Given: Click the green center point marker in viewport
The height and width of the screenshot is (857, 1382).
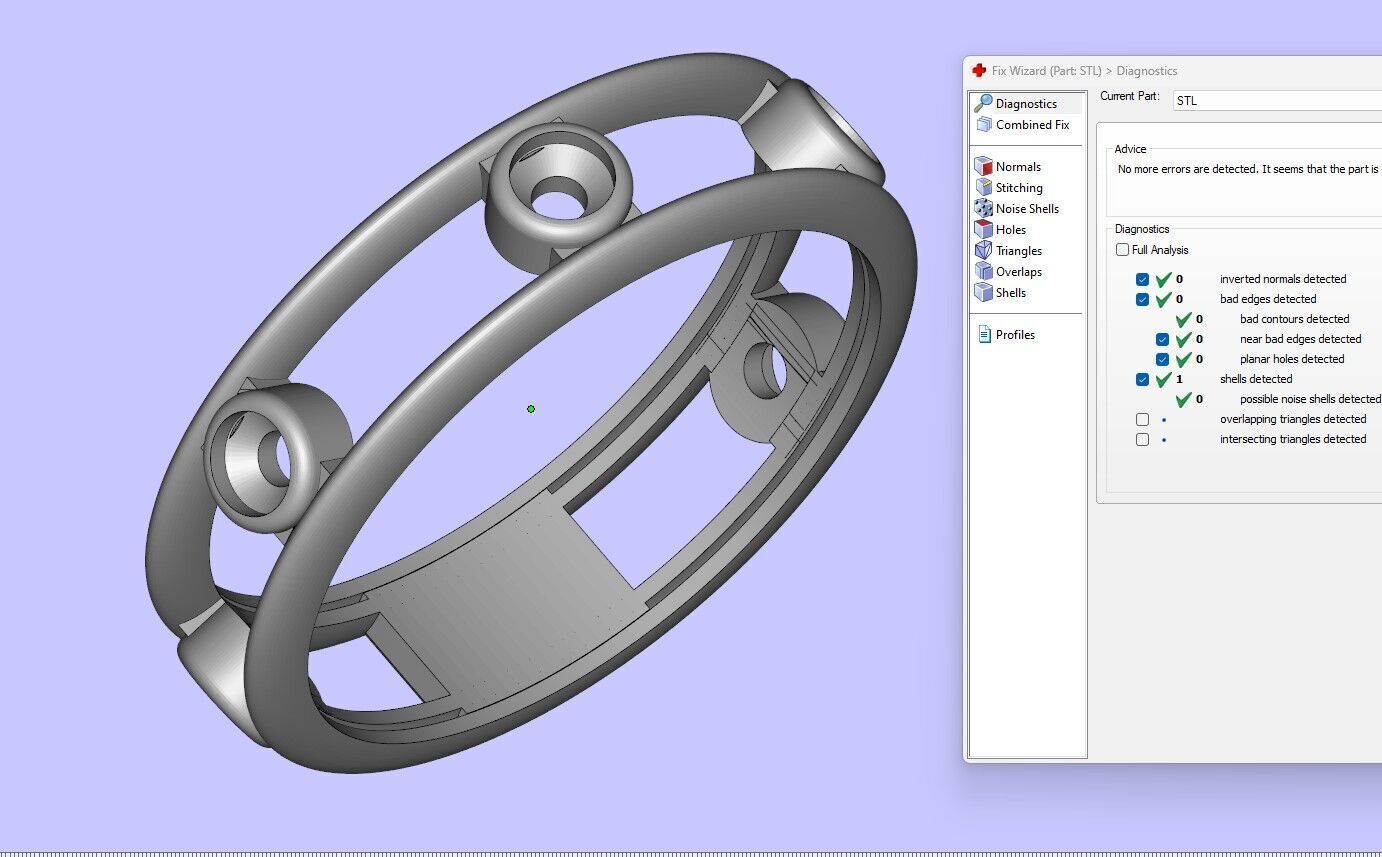Looking at the screenshot, I should pos(531,409).
